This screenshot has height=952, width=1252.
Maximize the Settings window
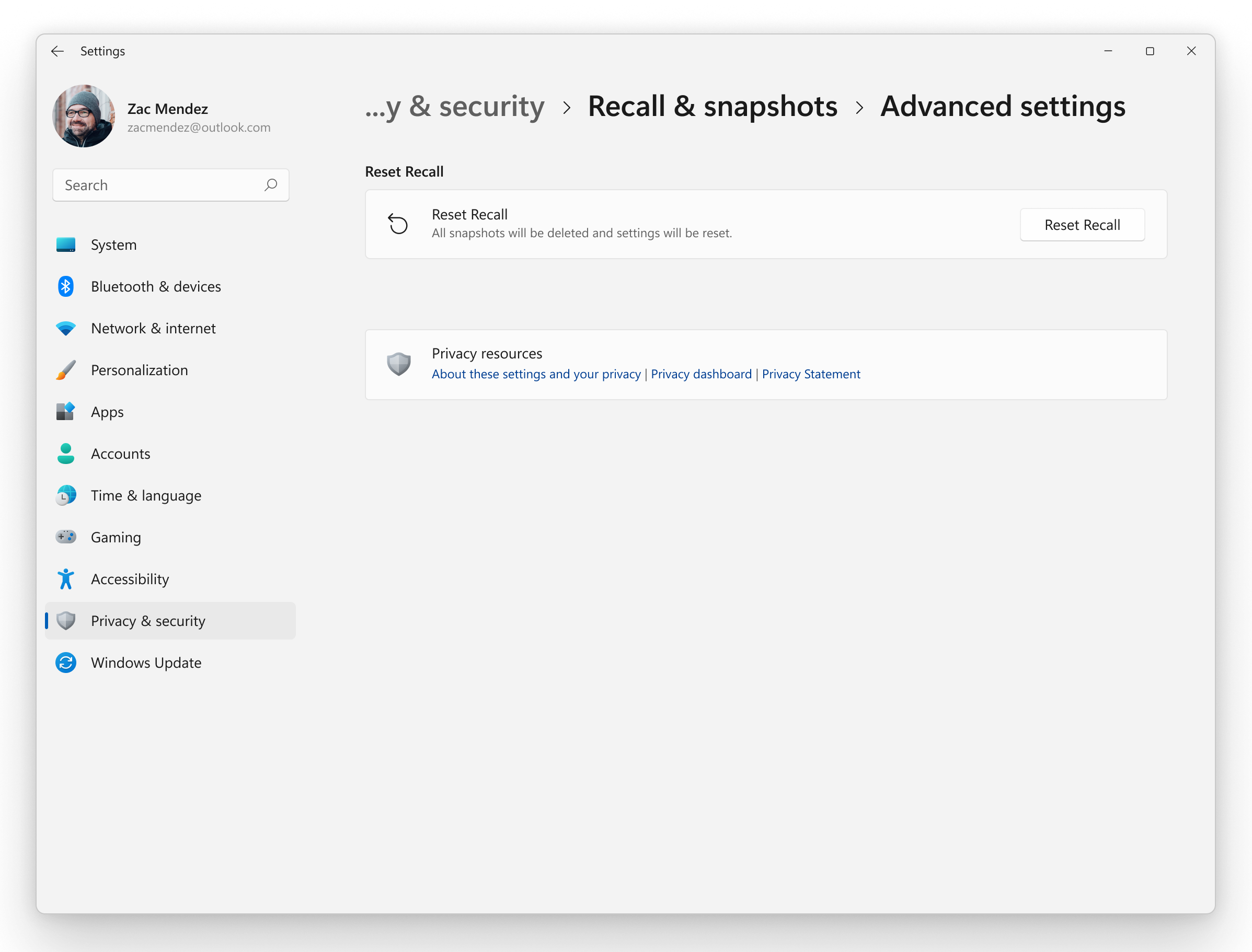(1150, 51)
